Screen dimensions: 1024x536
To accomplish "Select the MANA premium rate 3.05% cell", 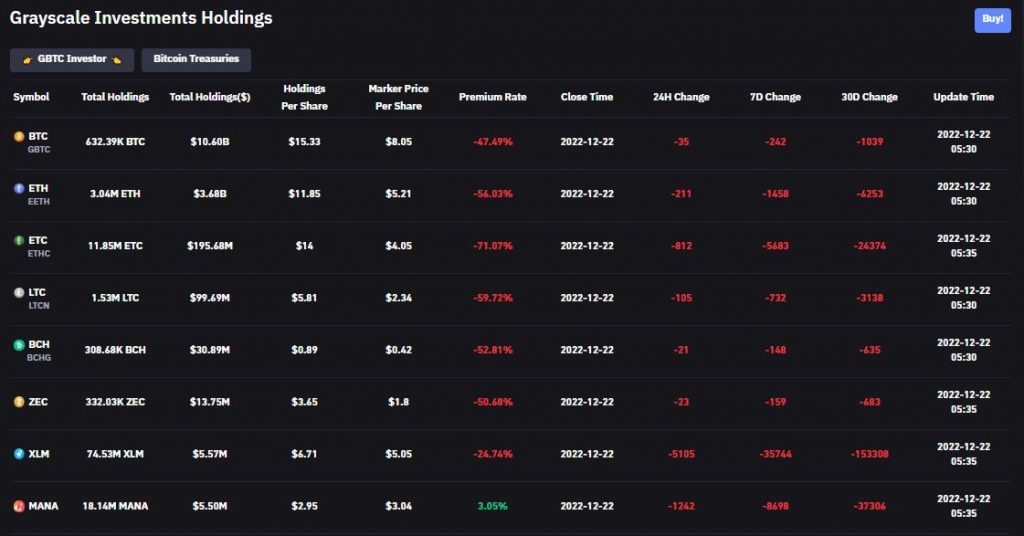I will [x=492, y=506].
